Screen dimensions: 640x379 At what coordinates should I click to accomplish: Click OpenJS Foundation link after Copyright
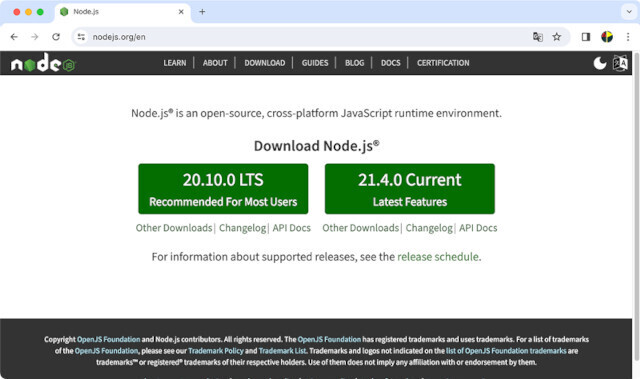(x=109, y=339)
